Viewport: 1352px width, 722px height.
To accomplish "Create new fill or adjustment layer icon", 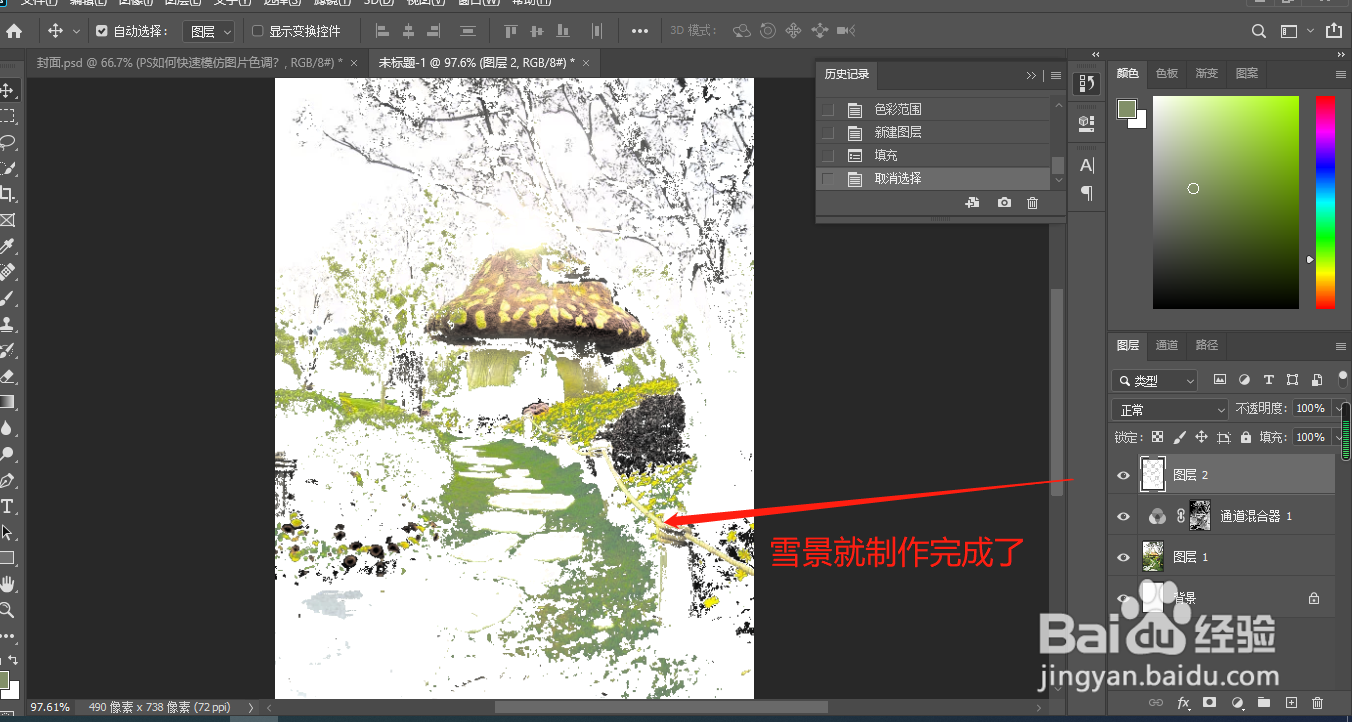I will (1237, 703).
